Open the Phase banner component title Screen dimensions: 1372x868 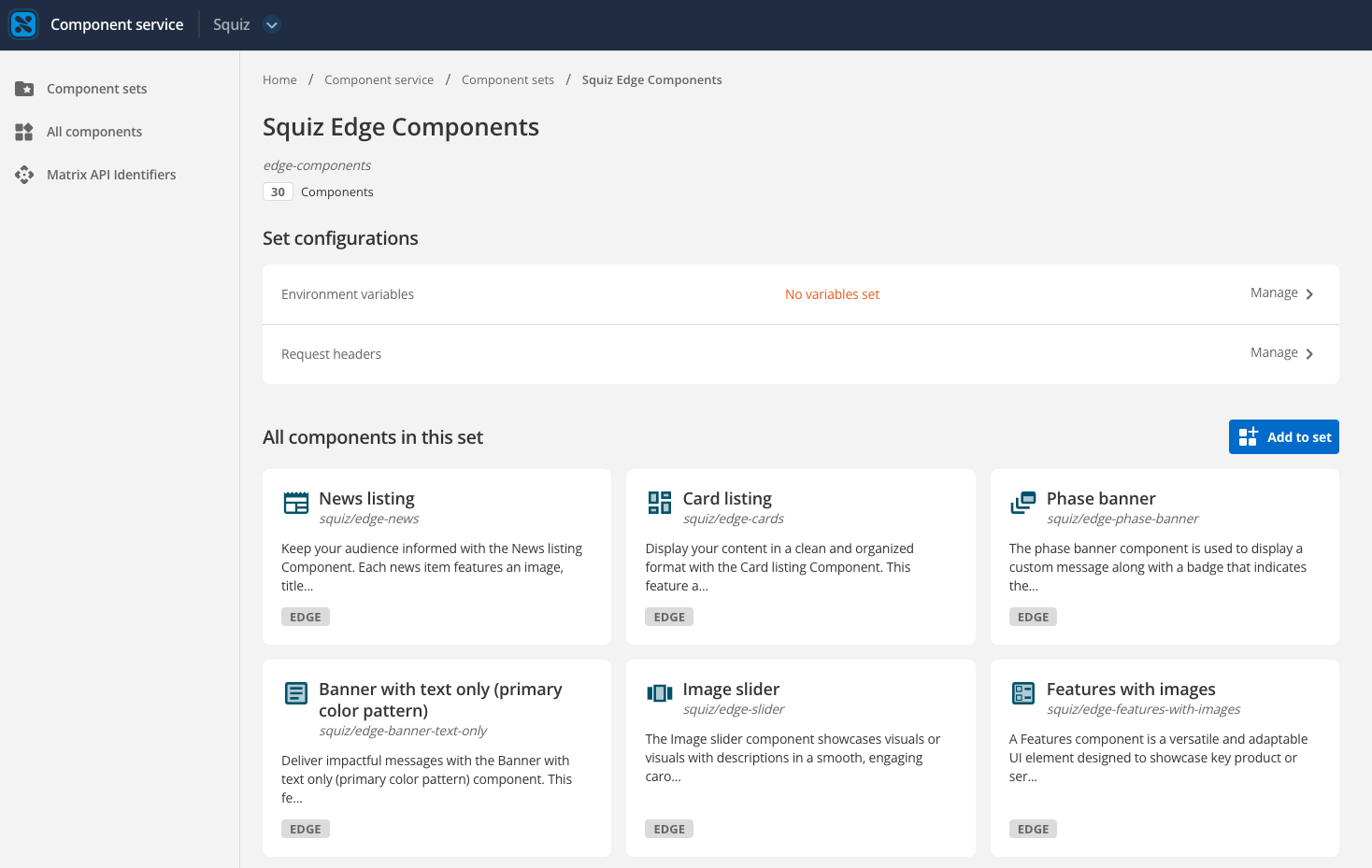click(1101, 499)
